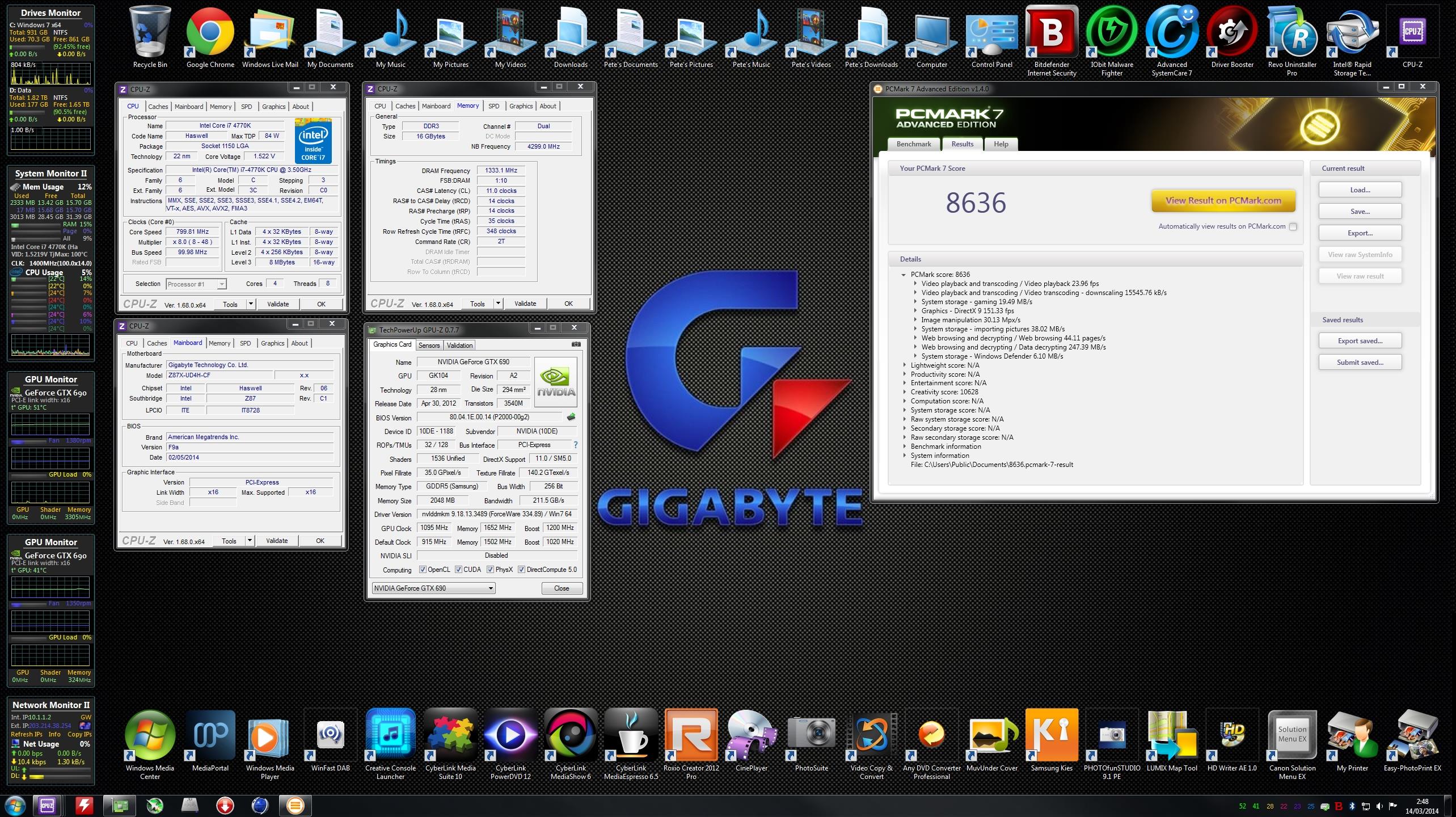
Task: Toggle DirectCompute 5.0 checkbox in GPU-Z
Action: pos(521,570)
